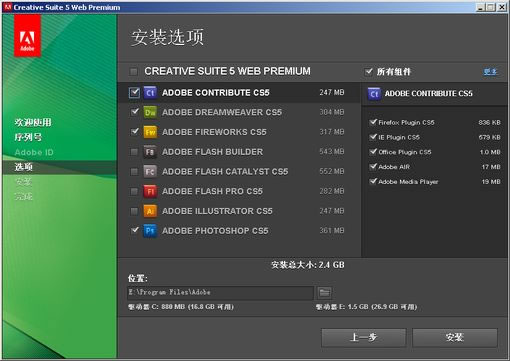Image resolution: width=510 pixels, height=361 pixels.
Task: Select the ADOBE ILLUSTRATOR CS5 row label
Action: point(217,211)
